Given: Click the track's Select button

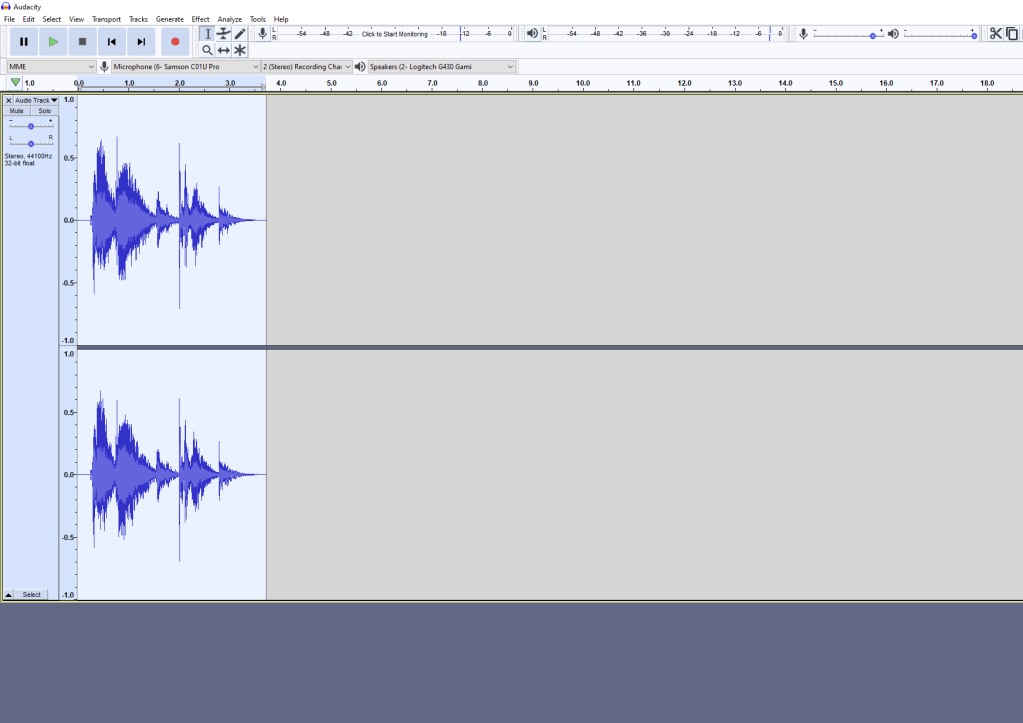Looking at the screenshot, I should (32, 594).
